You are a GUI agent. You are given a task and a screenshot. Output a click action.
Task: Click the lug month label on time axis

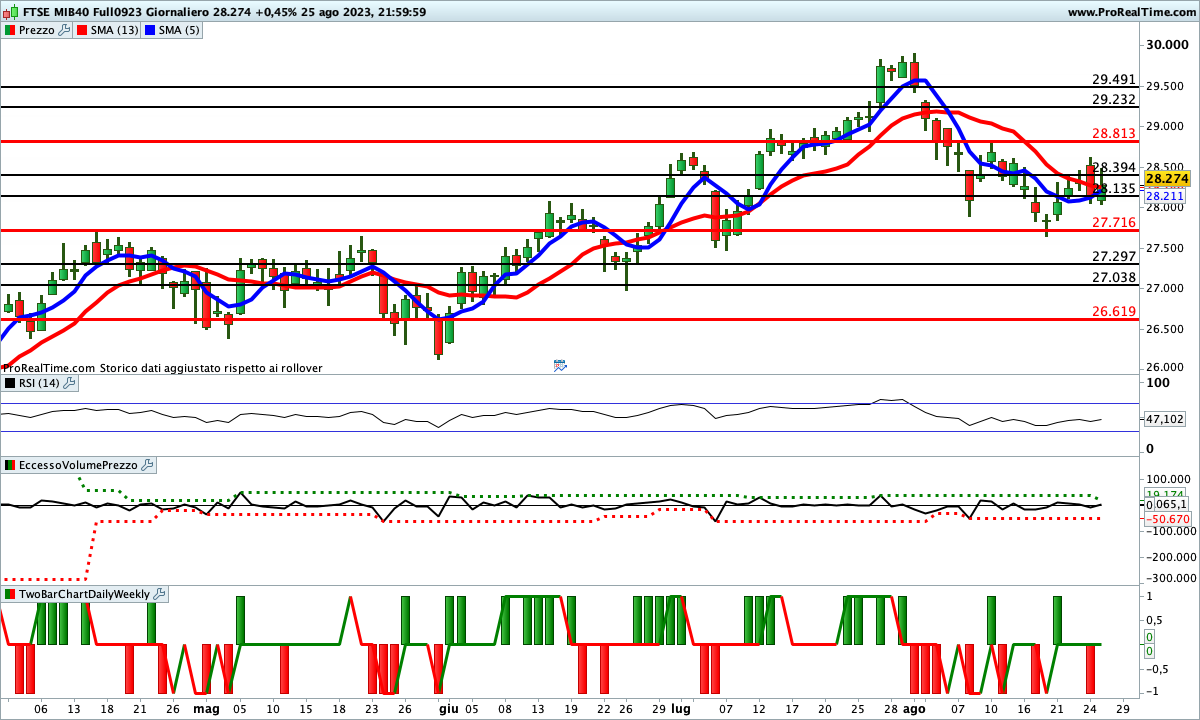[x=680, y=708]
